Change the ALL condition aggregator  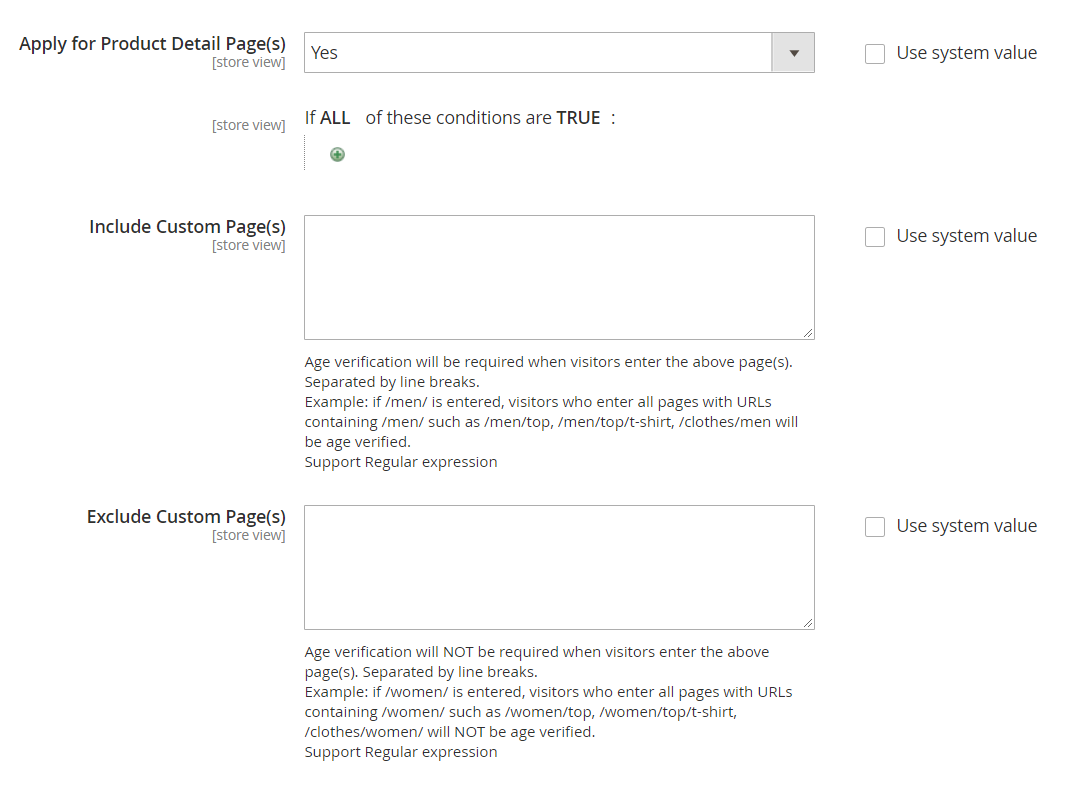click(335, 118)
